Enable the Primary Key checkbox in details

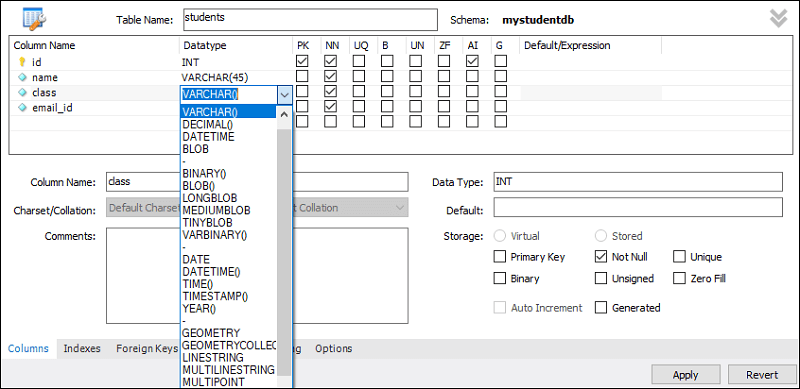click(x=500, y=257)
